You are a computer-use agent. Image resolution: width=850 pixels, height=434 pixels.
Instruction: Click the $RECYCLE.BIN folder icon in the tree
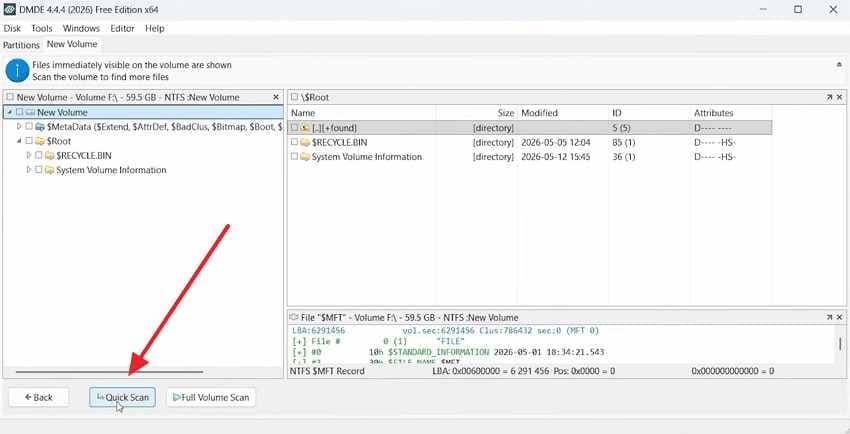click(50, 156)
